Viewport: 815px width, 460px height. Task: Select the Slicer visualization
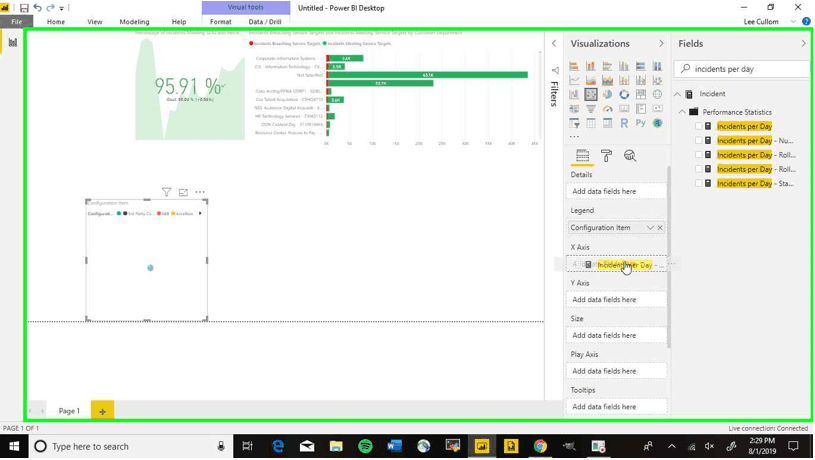pyautogui.click(x=574, y=123)
